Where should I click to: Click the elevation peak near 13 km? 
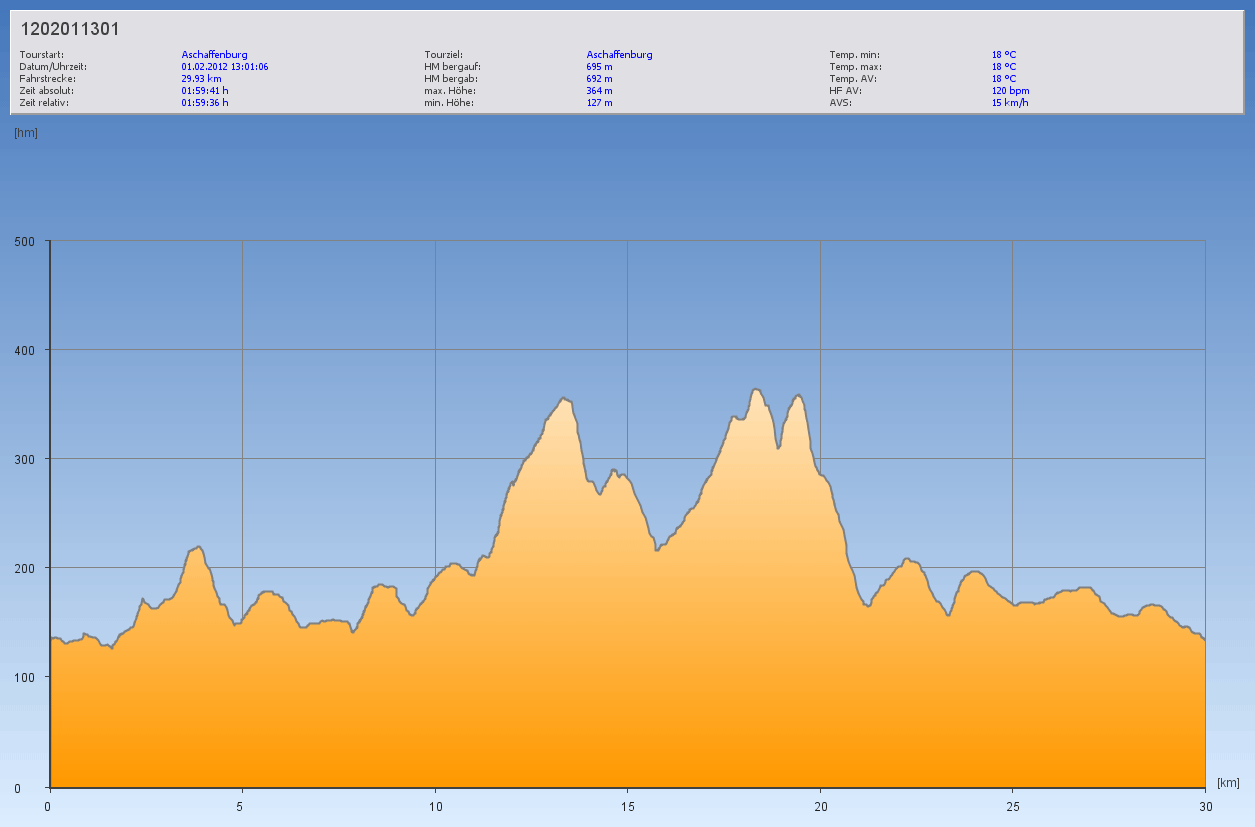coord(563,399)
